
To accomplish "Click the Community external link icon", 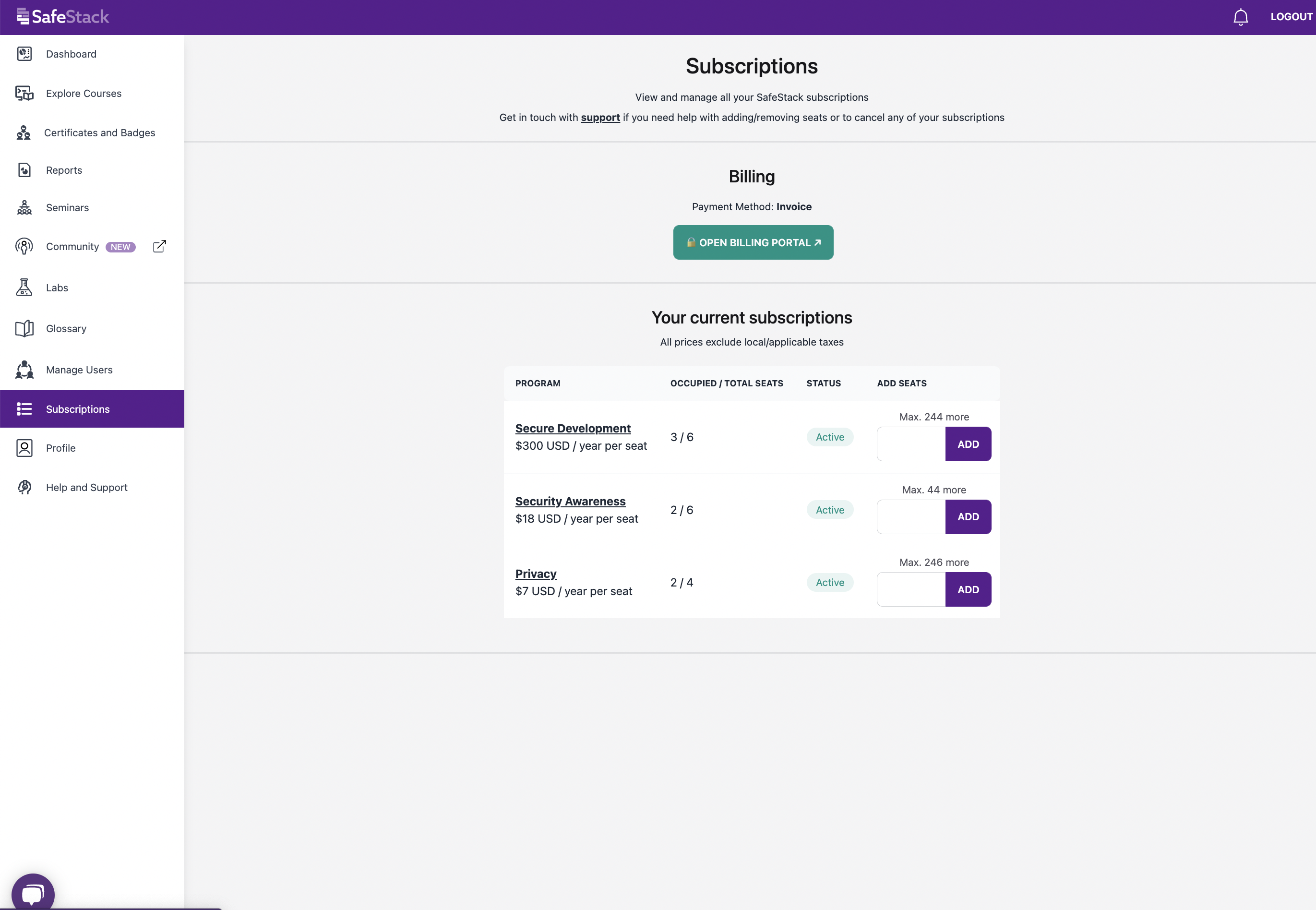I will [x=160, y=246].
